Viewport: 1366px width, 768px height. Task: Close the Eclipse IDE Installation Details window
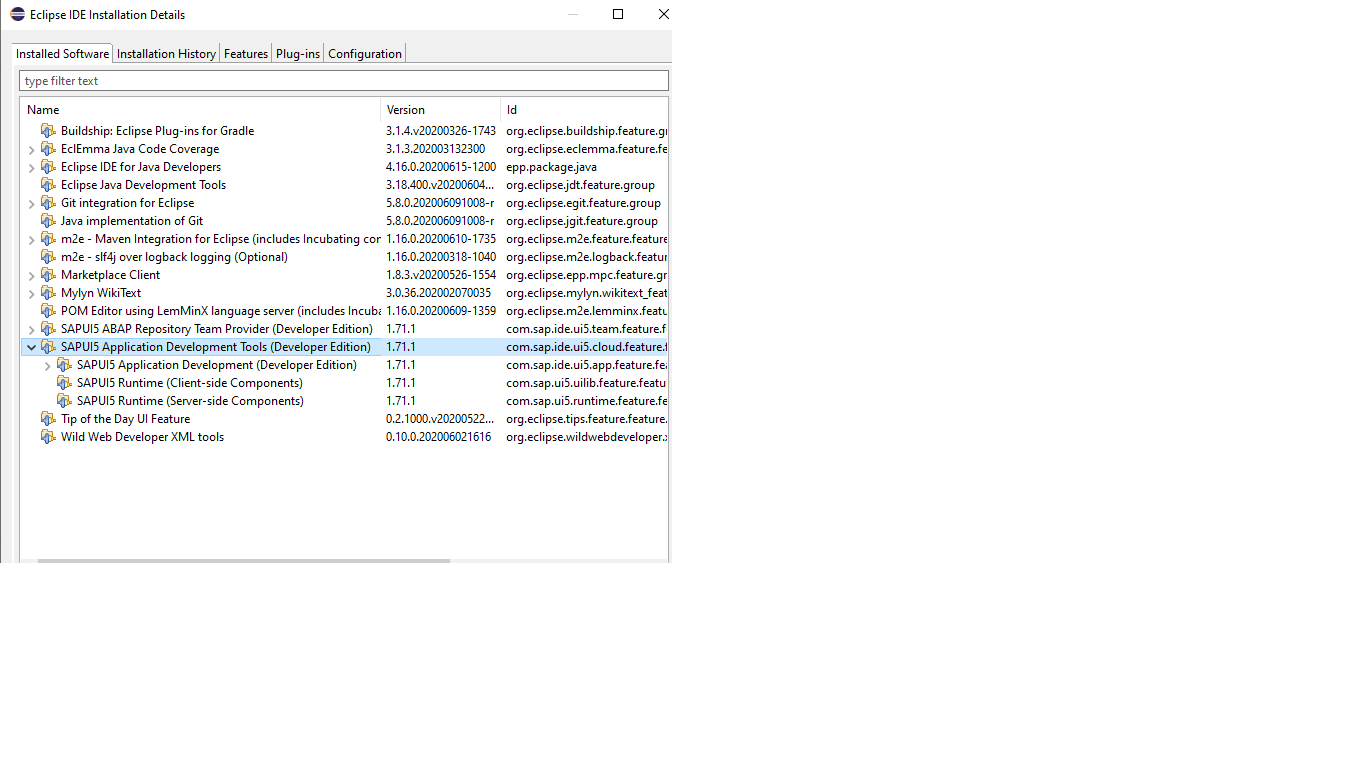[x=663, y=14]
